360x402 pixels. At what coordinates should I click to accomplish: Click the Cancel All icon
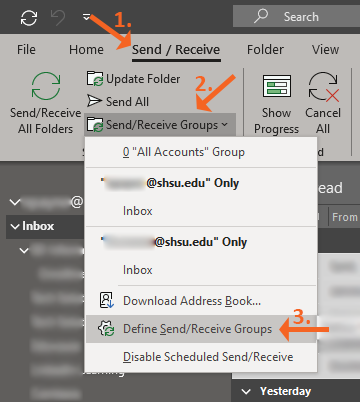[x=323, y=86]
